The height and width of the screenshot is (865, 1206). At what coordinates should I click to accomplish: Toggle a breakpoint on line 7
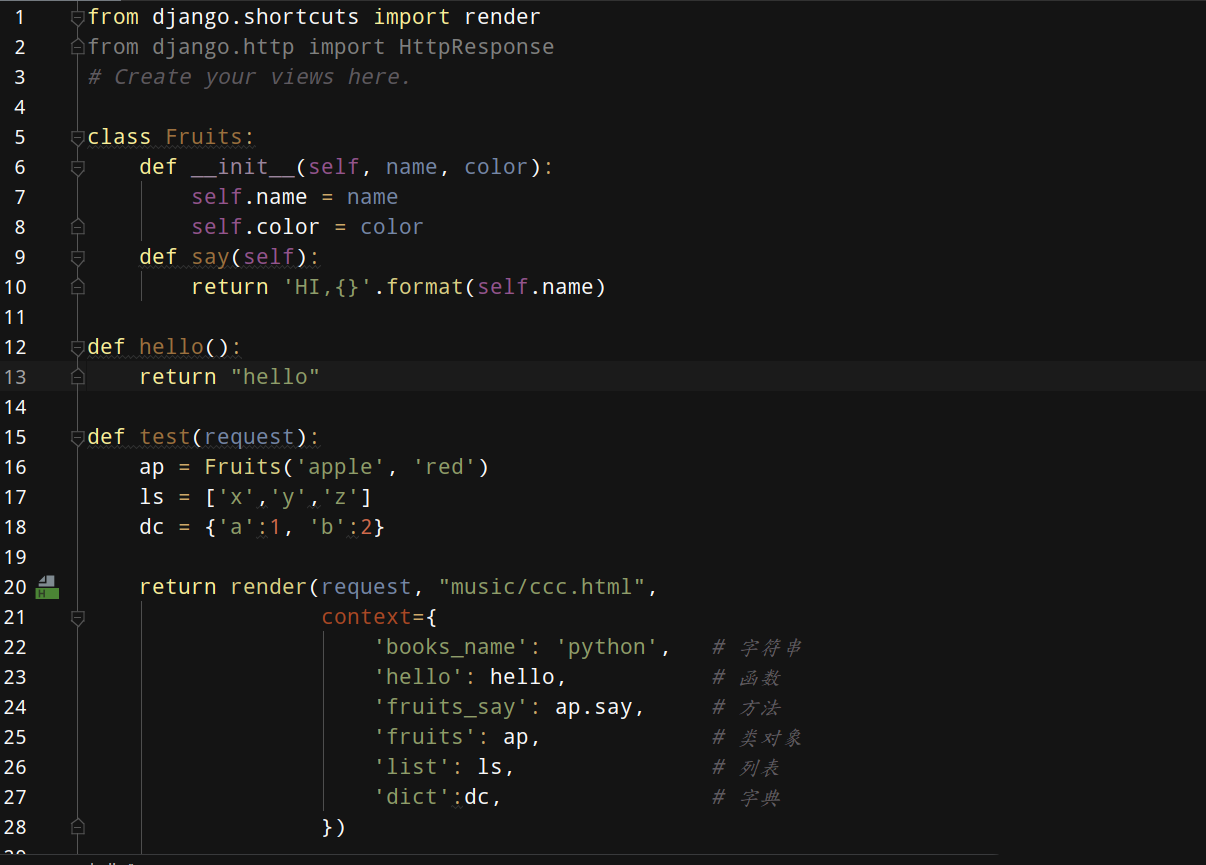pyautogui.click(x=47, y=196)
